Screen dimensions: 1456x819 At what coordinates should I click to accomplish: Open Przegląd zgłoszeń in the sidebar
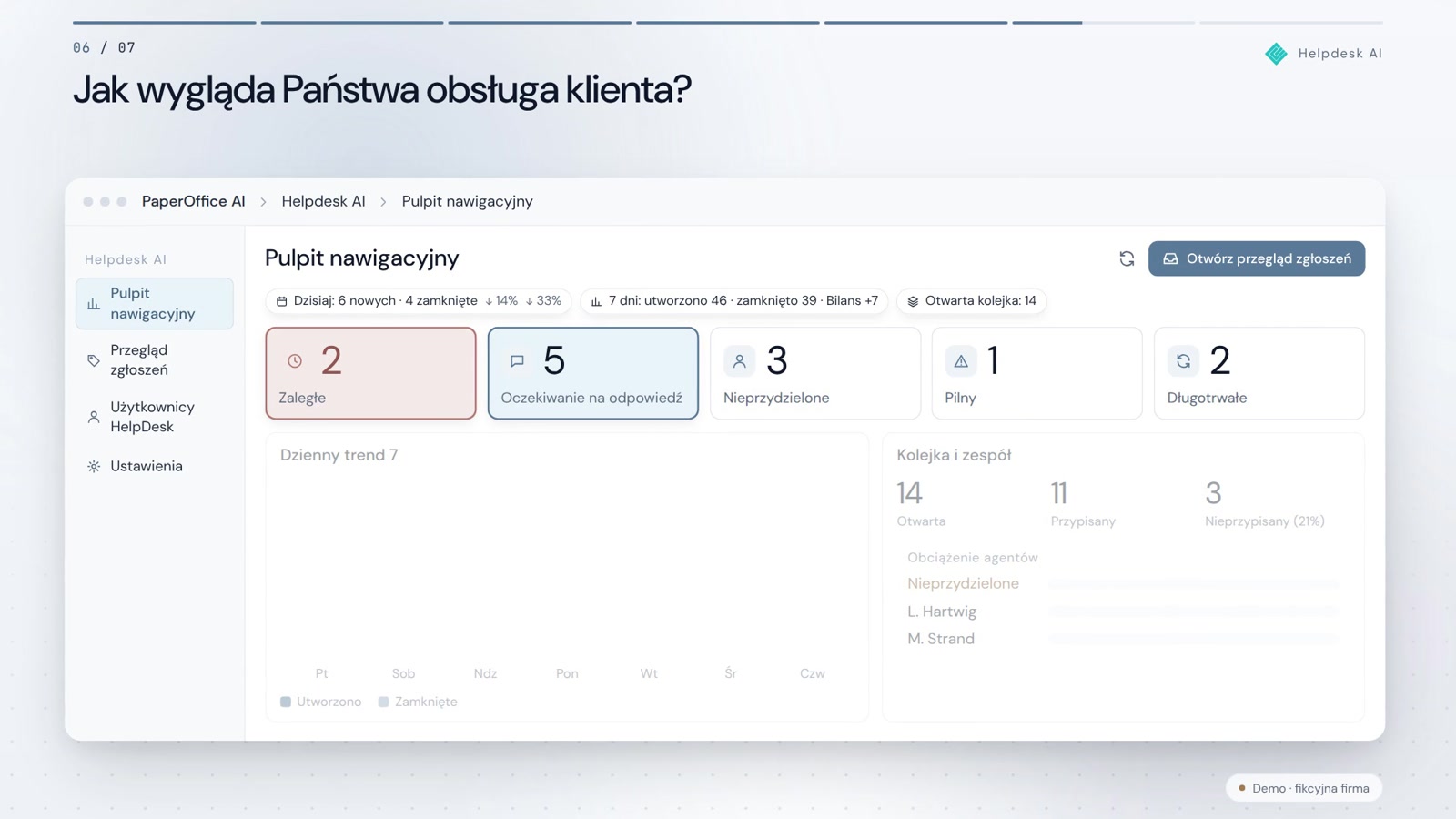(155, 360)
